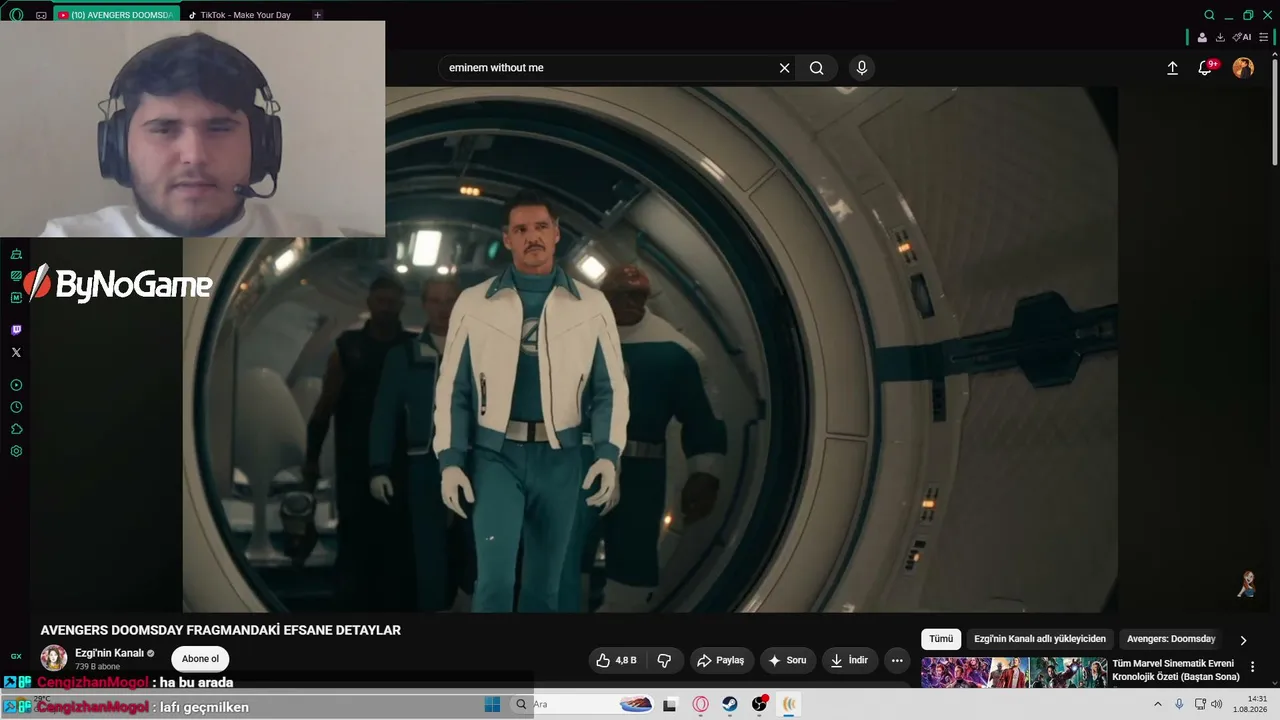Run YouTube search with magnifier button
This screenshot has height=720, width=1280.
817,68
